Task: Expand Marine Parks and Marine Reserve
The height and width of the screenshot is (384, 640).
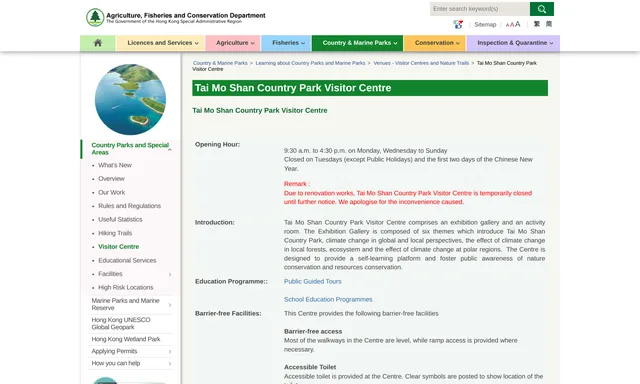Action: tap(170, 305)
